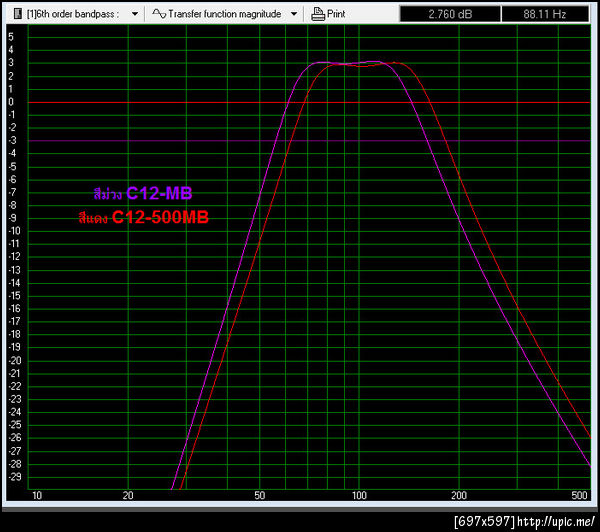Click the 50 Hz frequency axis label

[259, 496]
